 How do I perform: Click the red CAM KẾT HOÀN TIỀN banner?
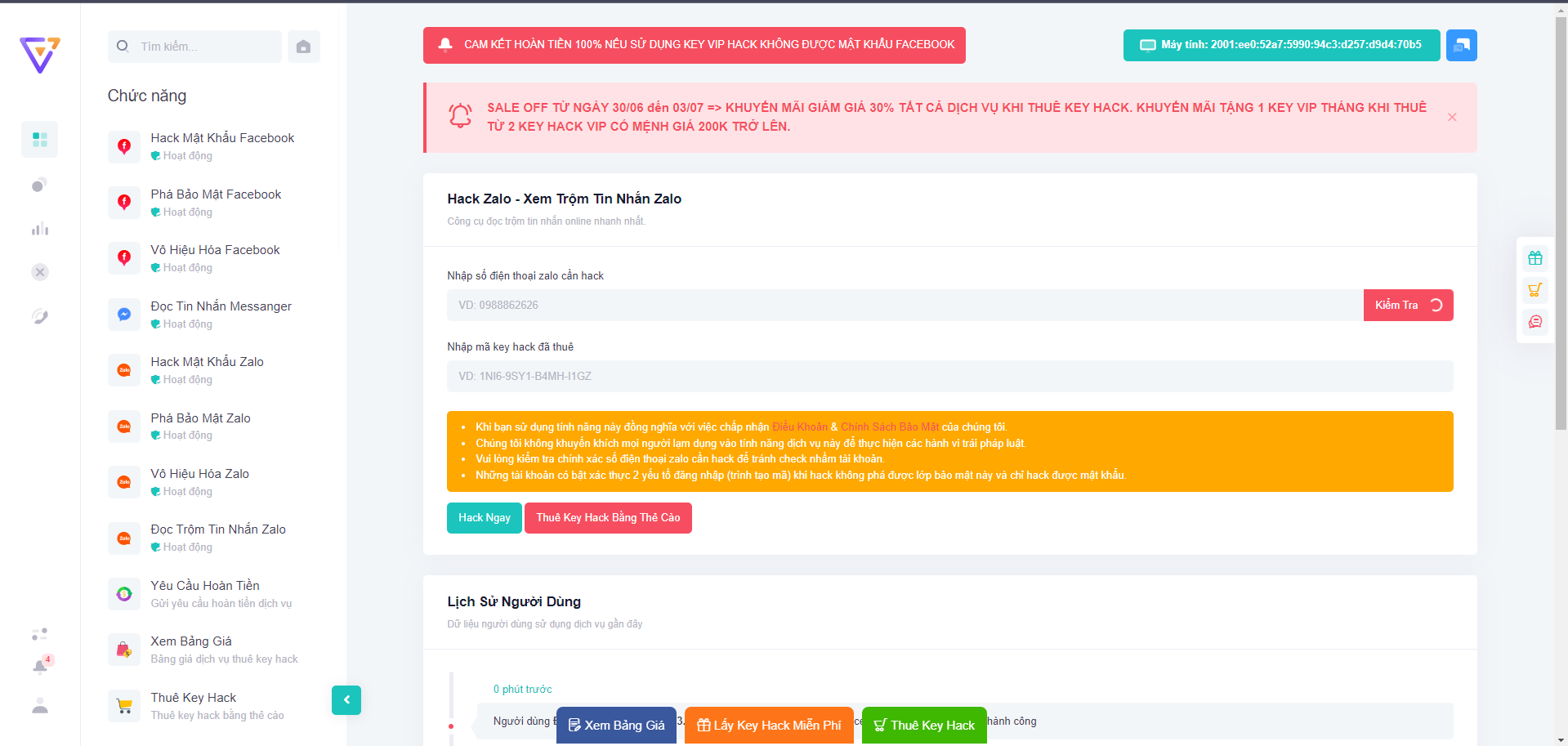694,45
